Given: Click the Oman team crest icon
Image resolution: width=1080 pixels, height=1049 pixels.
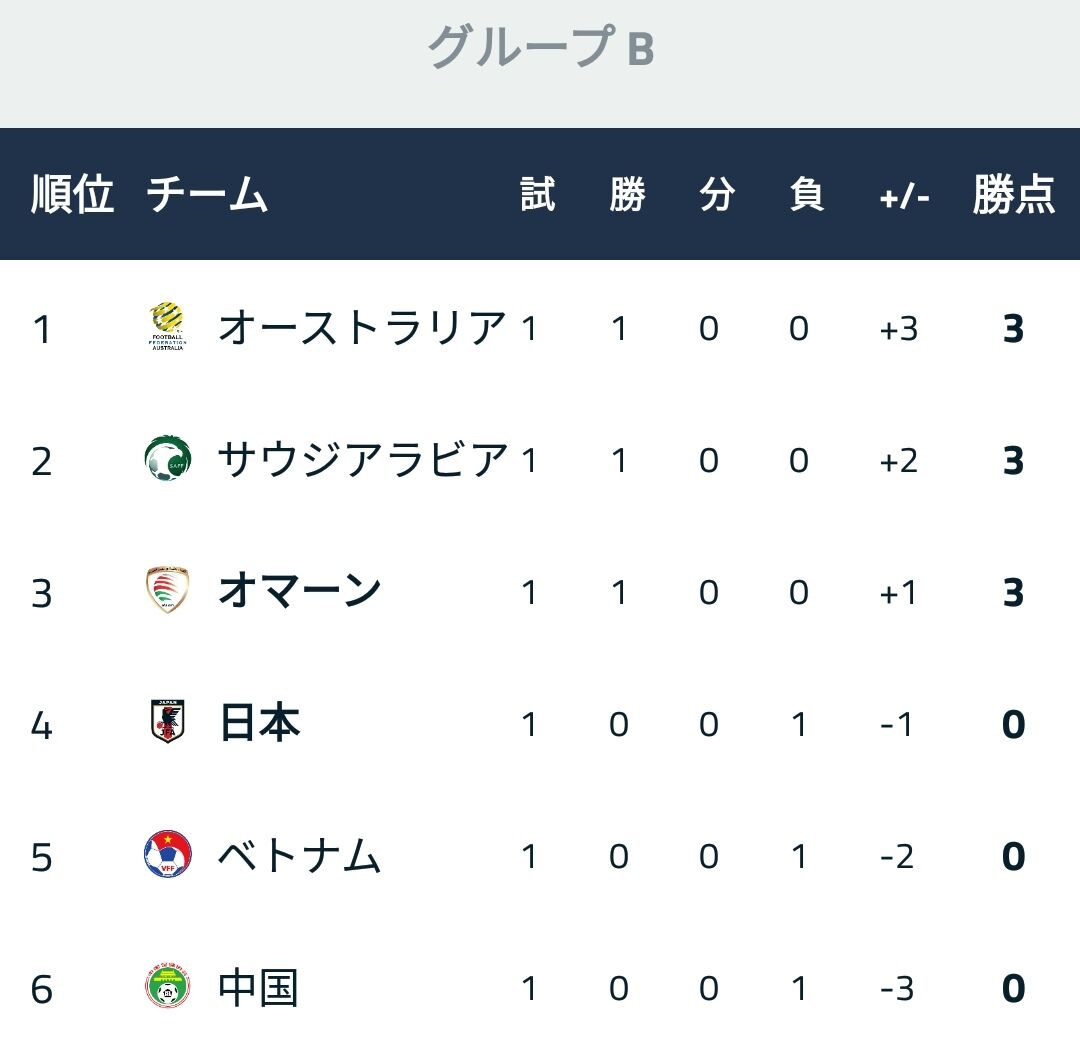Looking at the screenshot, I should pos(167,591).
